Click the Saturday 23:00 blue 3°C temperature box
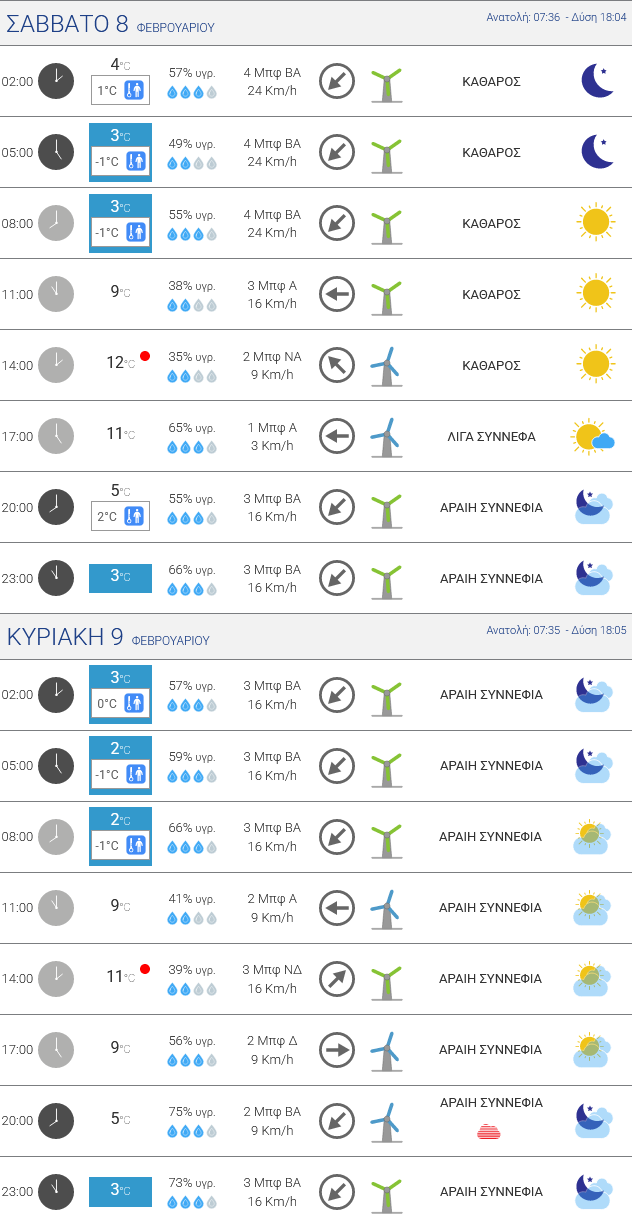Image resolution: width=632 pixels, height=1224 pixels. pos(120,577)
